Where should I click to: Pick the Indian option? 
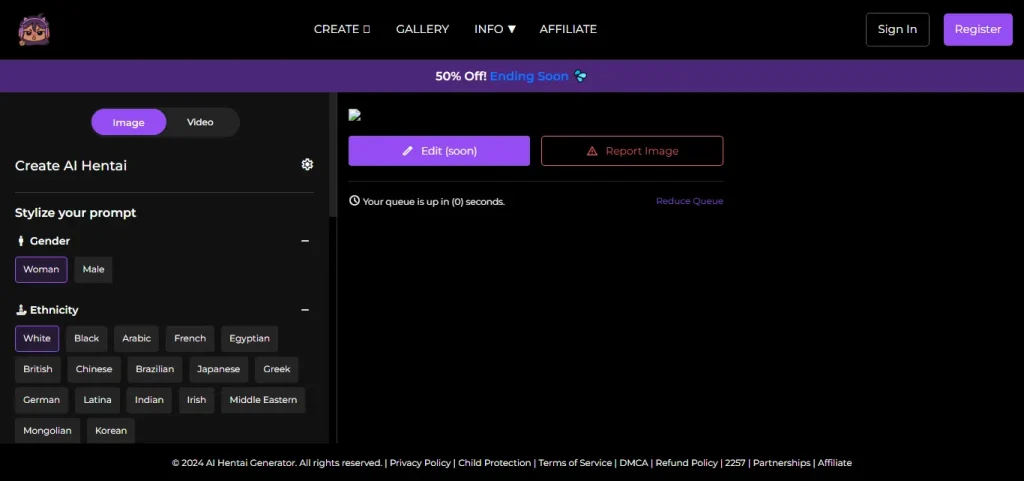click(x=150, y=400)
